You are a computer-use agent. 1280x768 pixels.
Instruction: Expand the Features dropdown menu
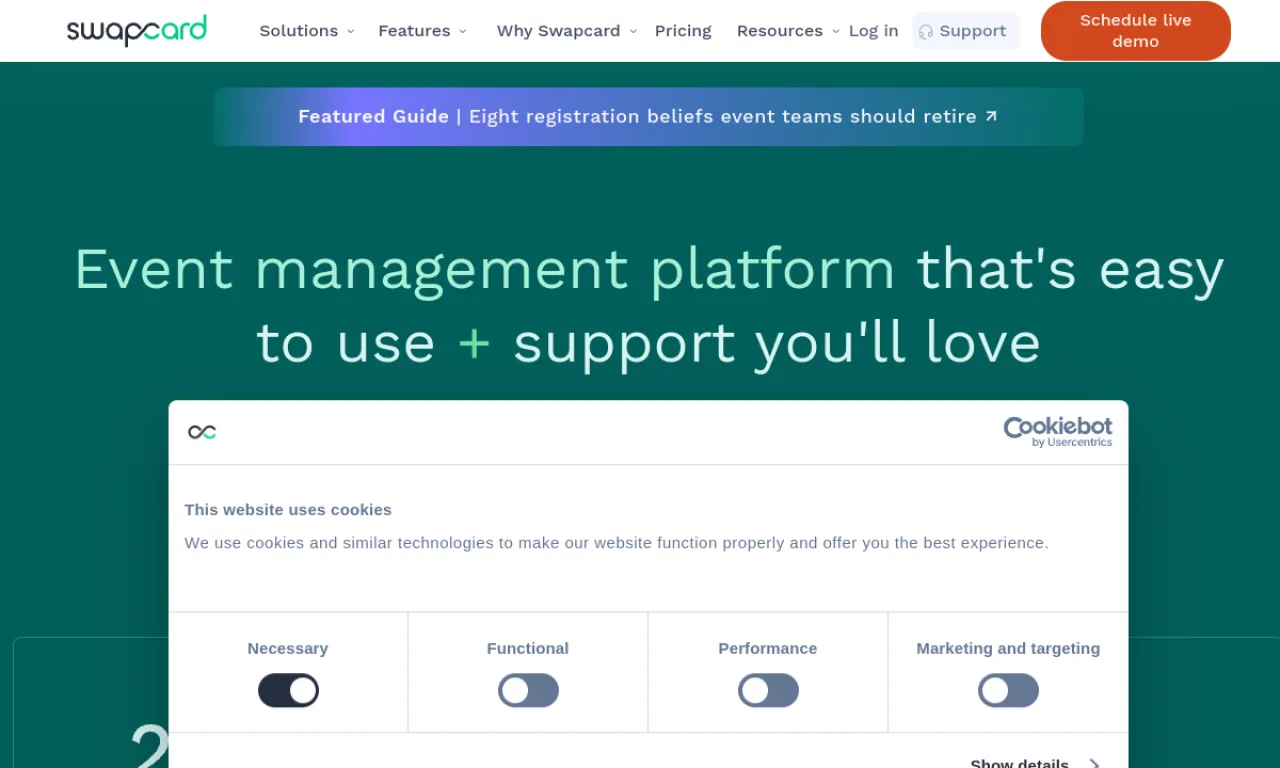tap(422, 31)
